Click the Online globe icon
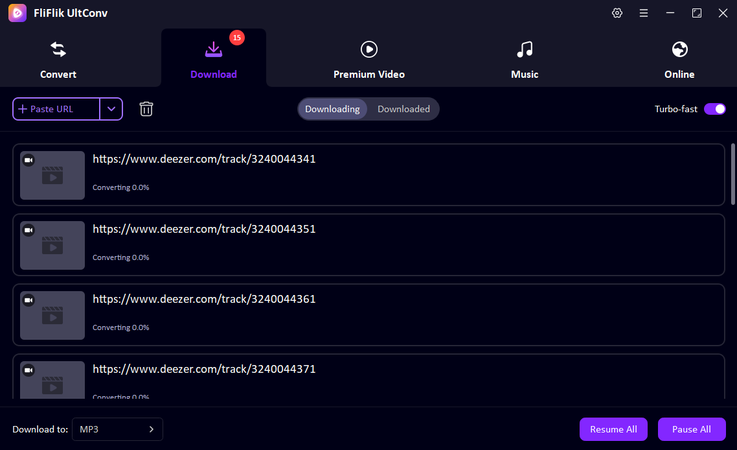 680,49
